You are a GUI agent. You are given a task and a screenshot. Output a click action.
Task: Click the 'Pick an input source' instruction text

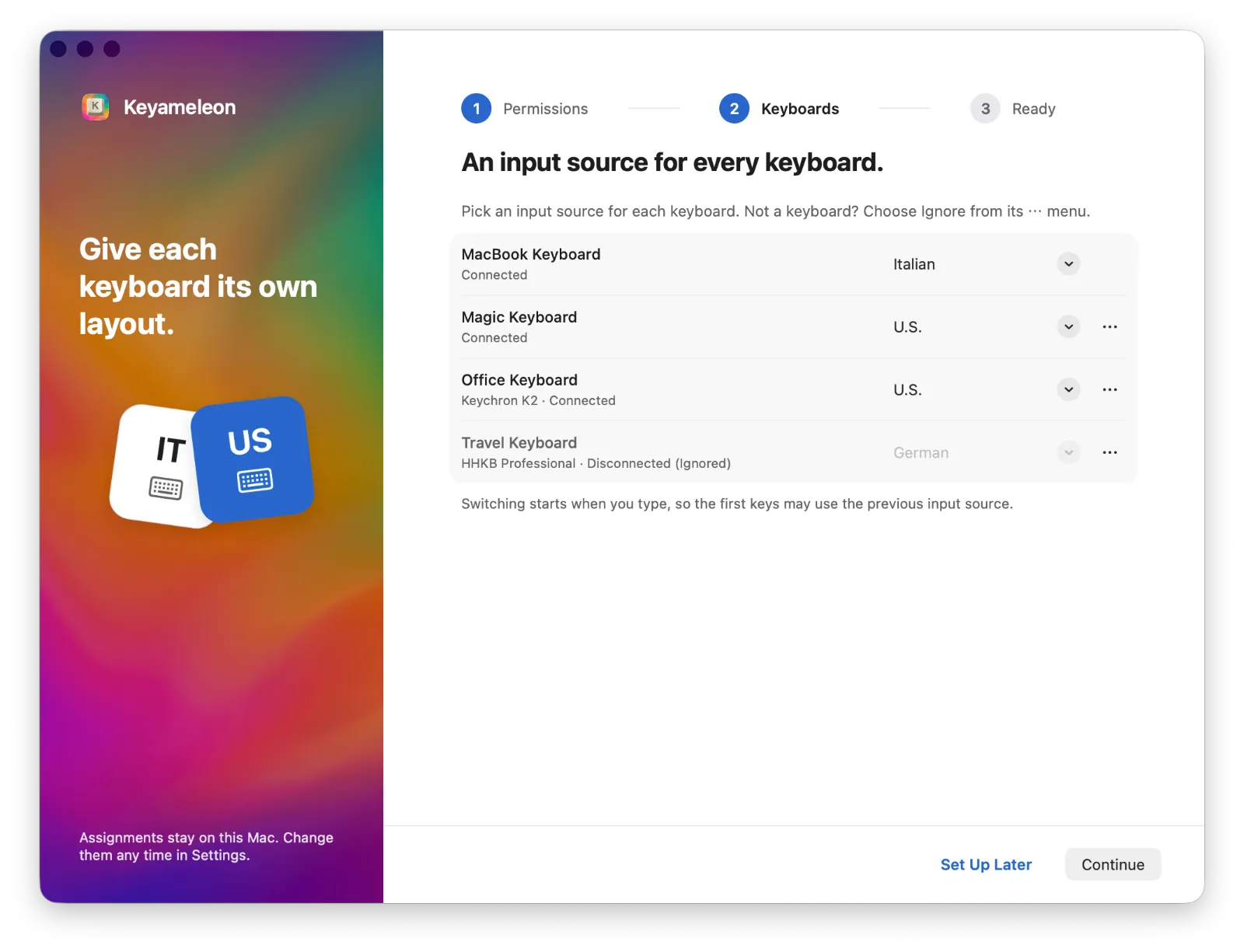pyautogui.click(x=775, y=211)
